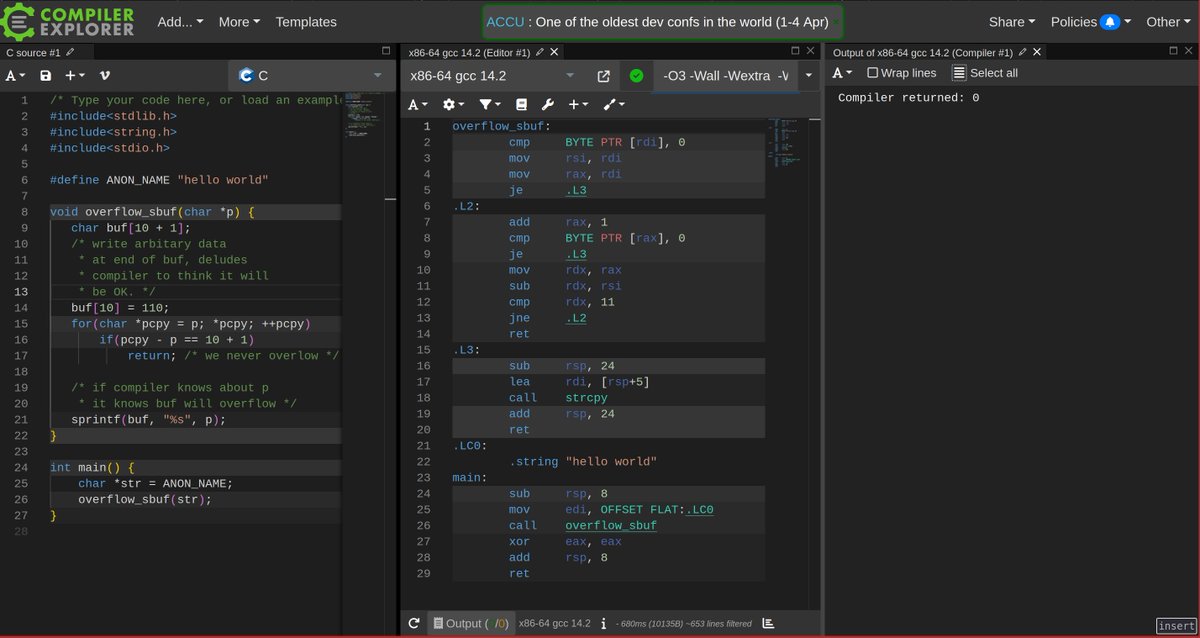Open the Policies menu
Viewport: 1200px width, 638px height.
click(1091, 21)
